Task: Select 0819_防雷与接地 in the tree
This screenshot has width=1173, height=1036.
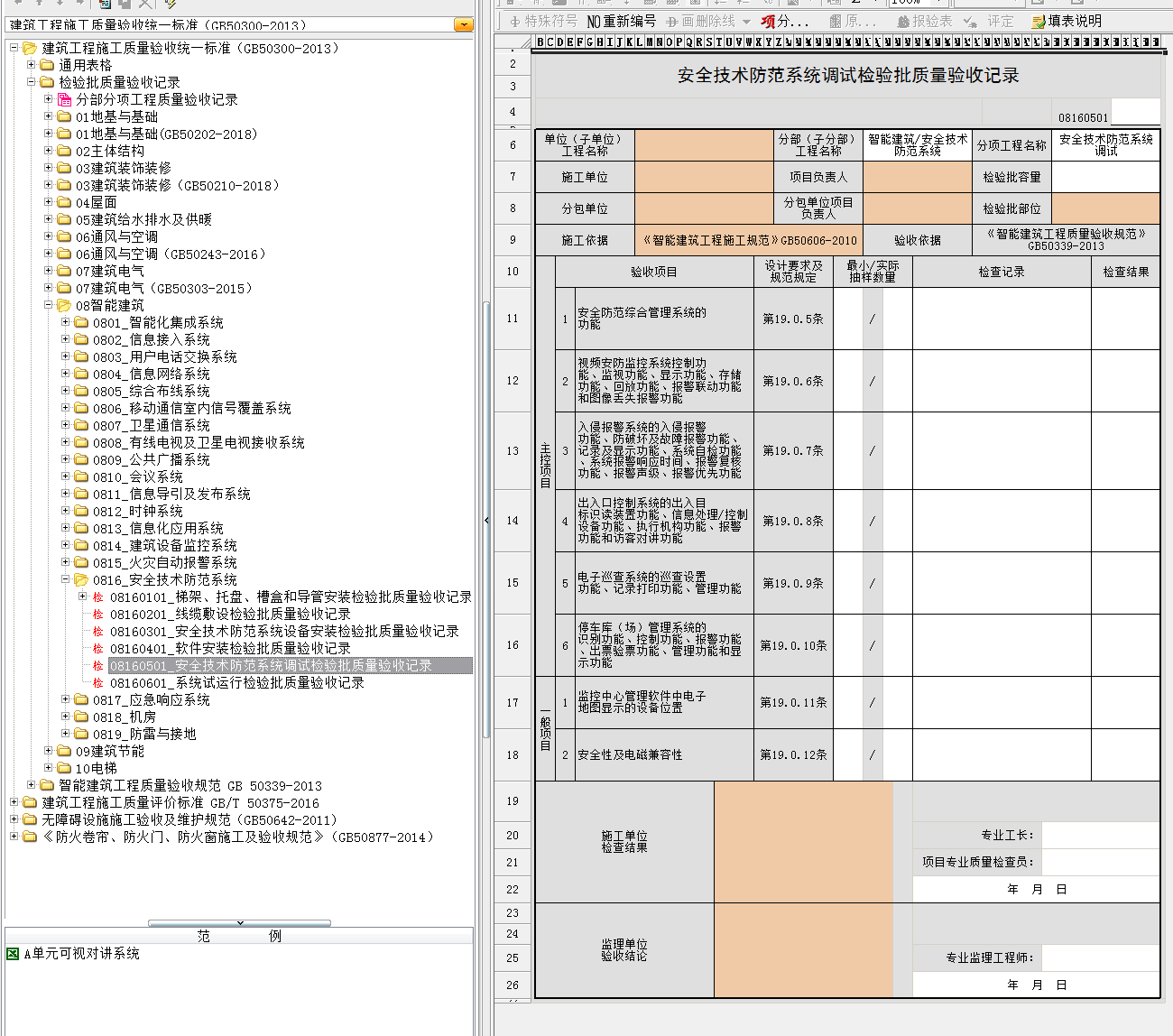Action: click(144, 734)
